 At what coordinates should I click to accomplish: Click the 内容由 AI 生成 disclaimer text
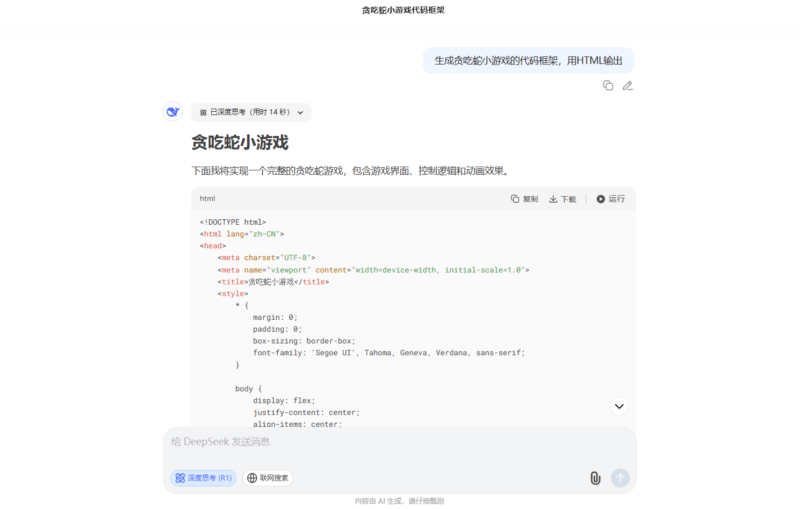point(399,501)
